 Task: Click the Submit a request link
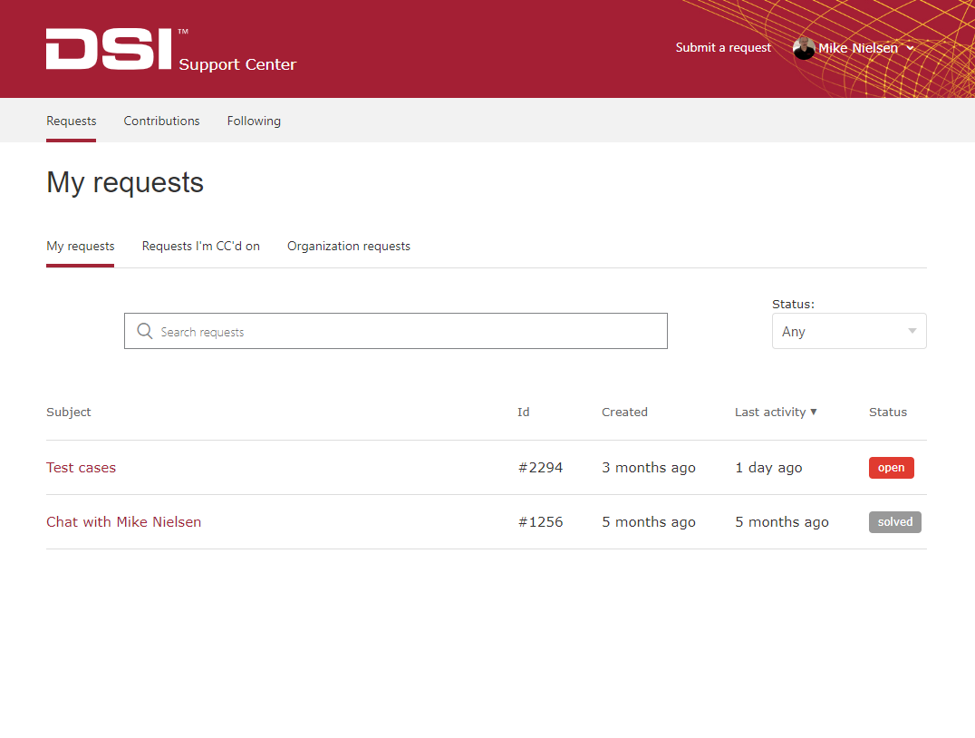pos(723,48)
